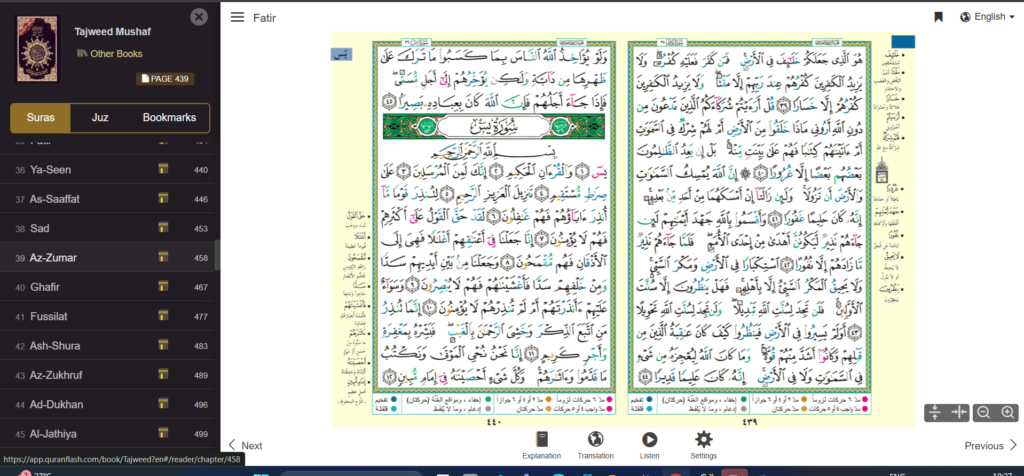
Task: Open reader Settings gear
Action: tap(703, 445)
